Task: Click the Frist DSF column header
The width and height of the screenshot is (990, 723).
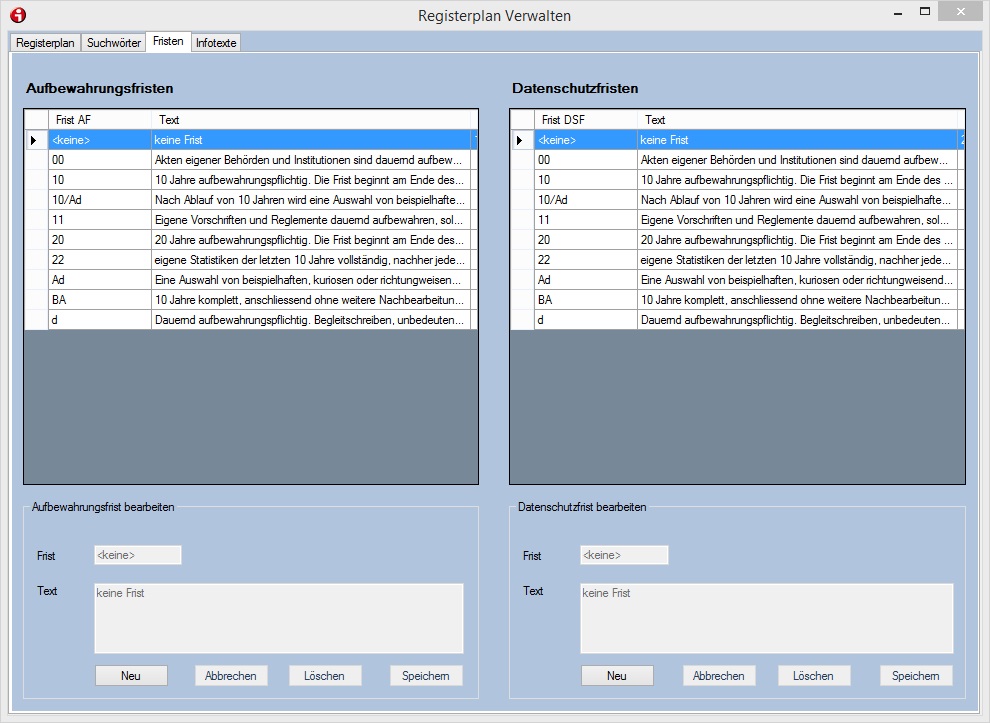Action: point(586,120)
